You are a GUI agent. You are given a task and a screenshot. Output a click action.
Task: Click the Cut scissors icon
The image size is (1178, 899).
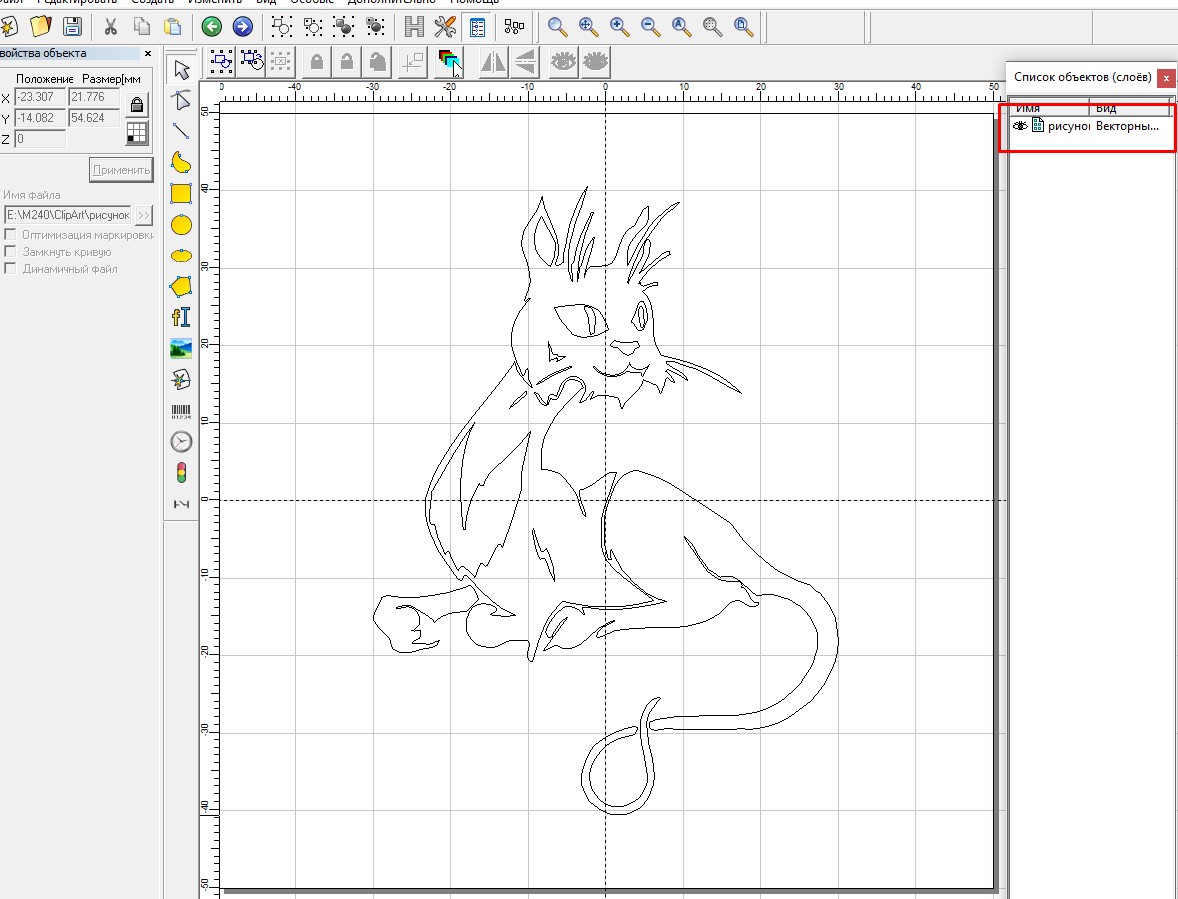pos(111,27)
